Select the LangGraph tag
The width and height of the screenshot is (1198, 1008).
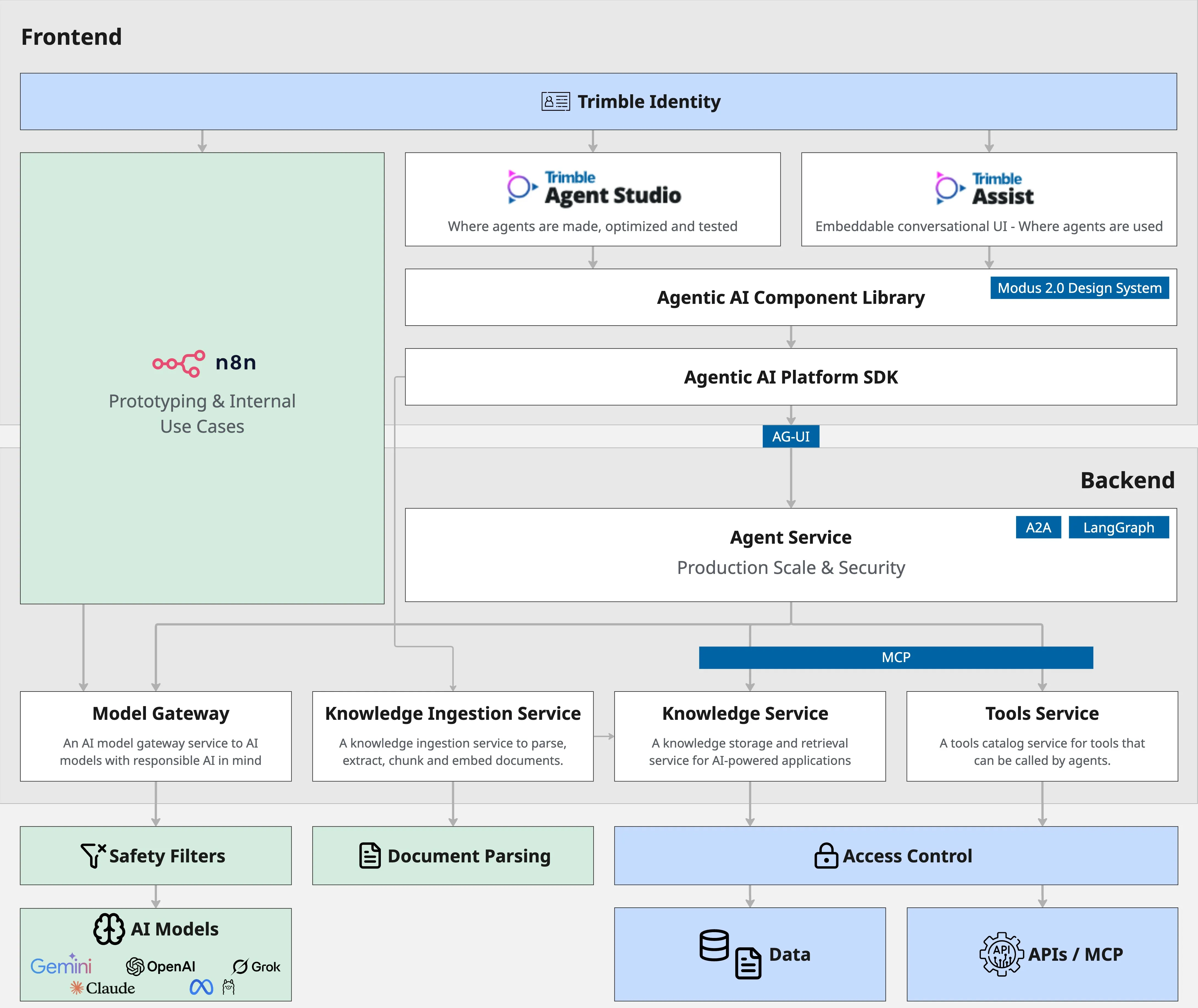1119,527
